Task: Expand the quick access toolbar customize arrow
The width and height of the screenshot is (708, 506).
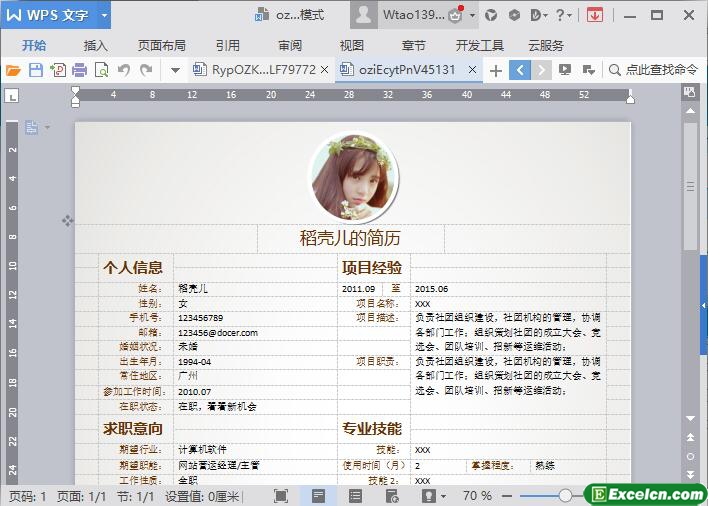Action: coord(175,70)
